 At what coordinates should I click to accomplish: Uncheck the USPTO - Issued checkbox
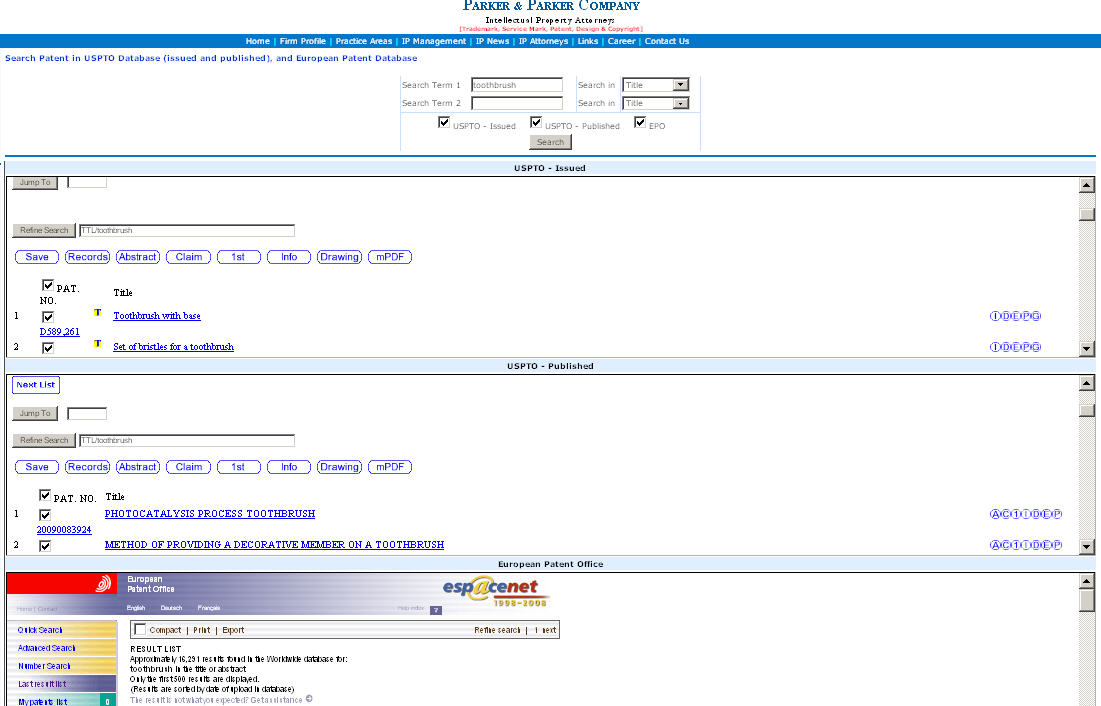click(x=444, y=122)
